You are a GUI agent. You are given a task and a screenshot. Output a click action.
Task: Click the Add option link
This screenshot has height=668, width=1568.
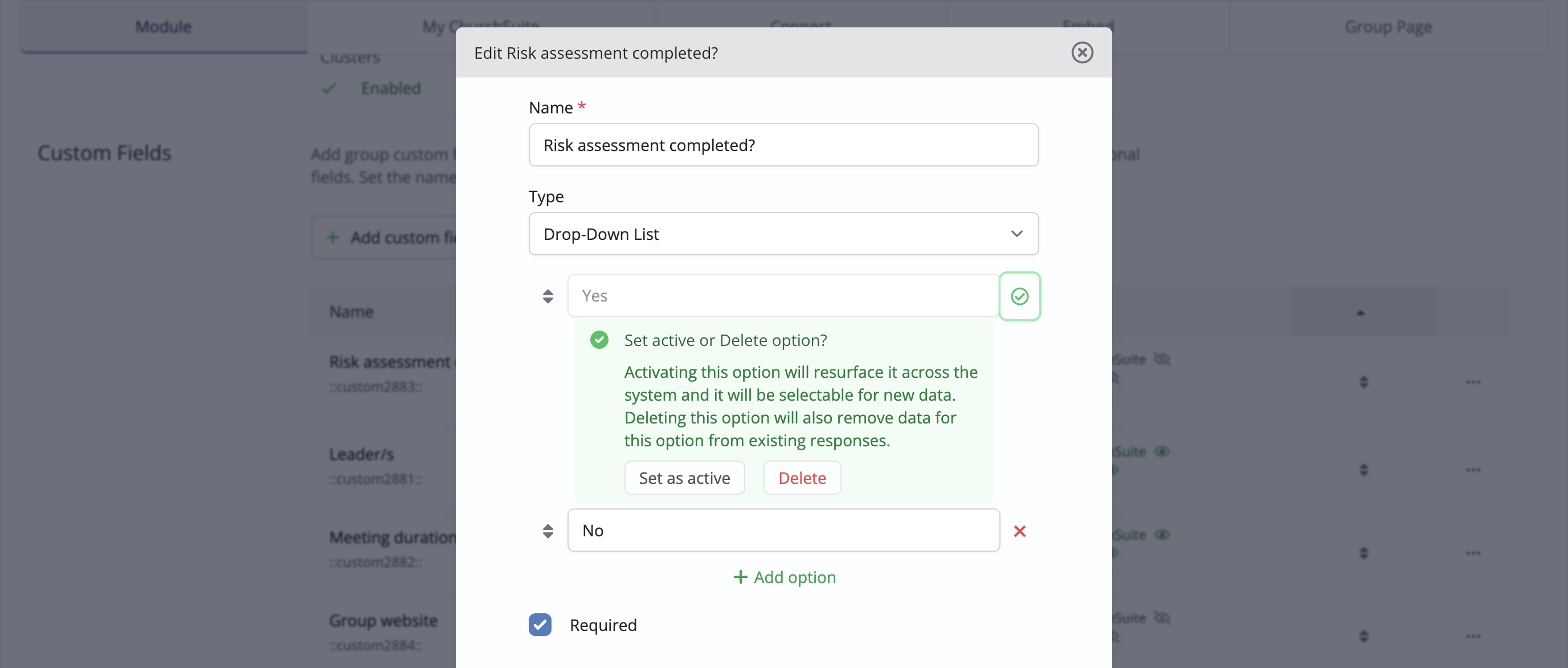coord(784,577)
